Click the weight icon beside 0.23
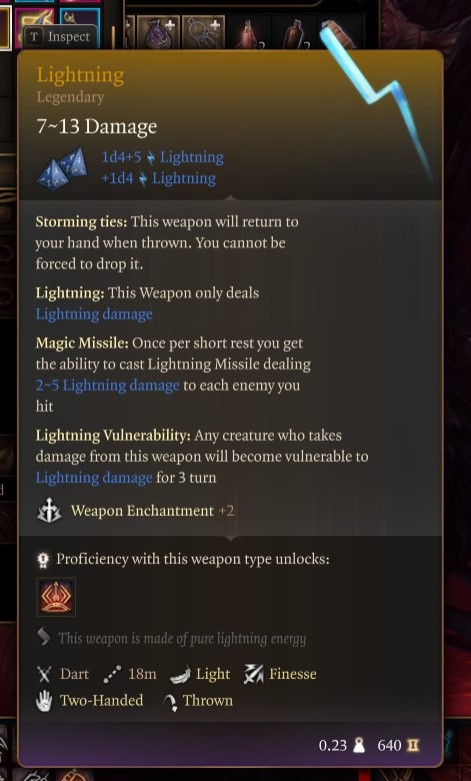Viewport: 471px width, 781px height. (358, 746)
